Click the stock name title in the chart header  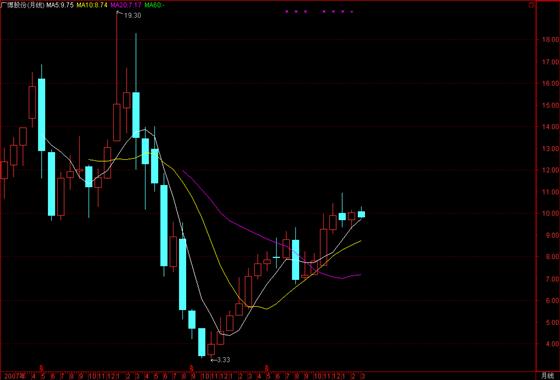(x=23, y=5)
